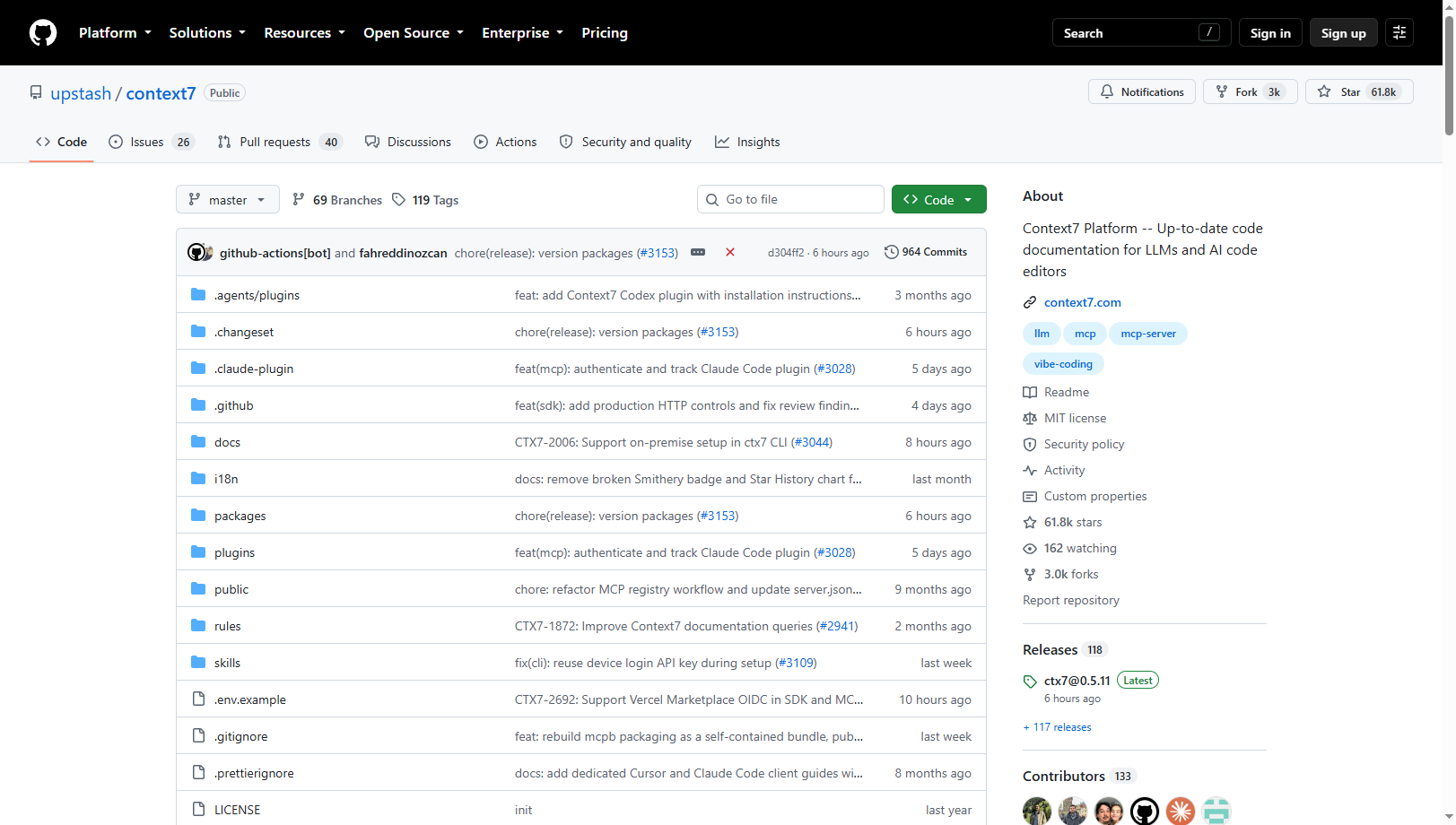Expand the Platform menu
The width and height of the screenshot is (1456, 825).
(x=115, y=32)
